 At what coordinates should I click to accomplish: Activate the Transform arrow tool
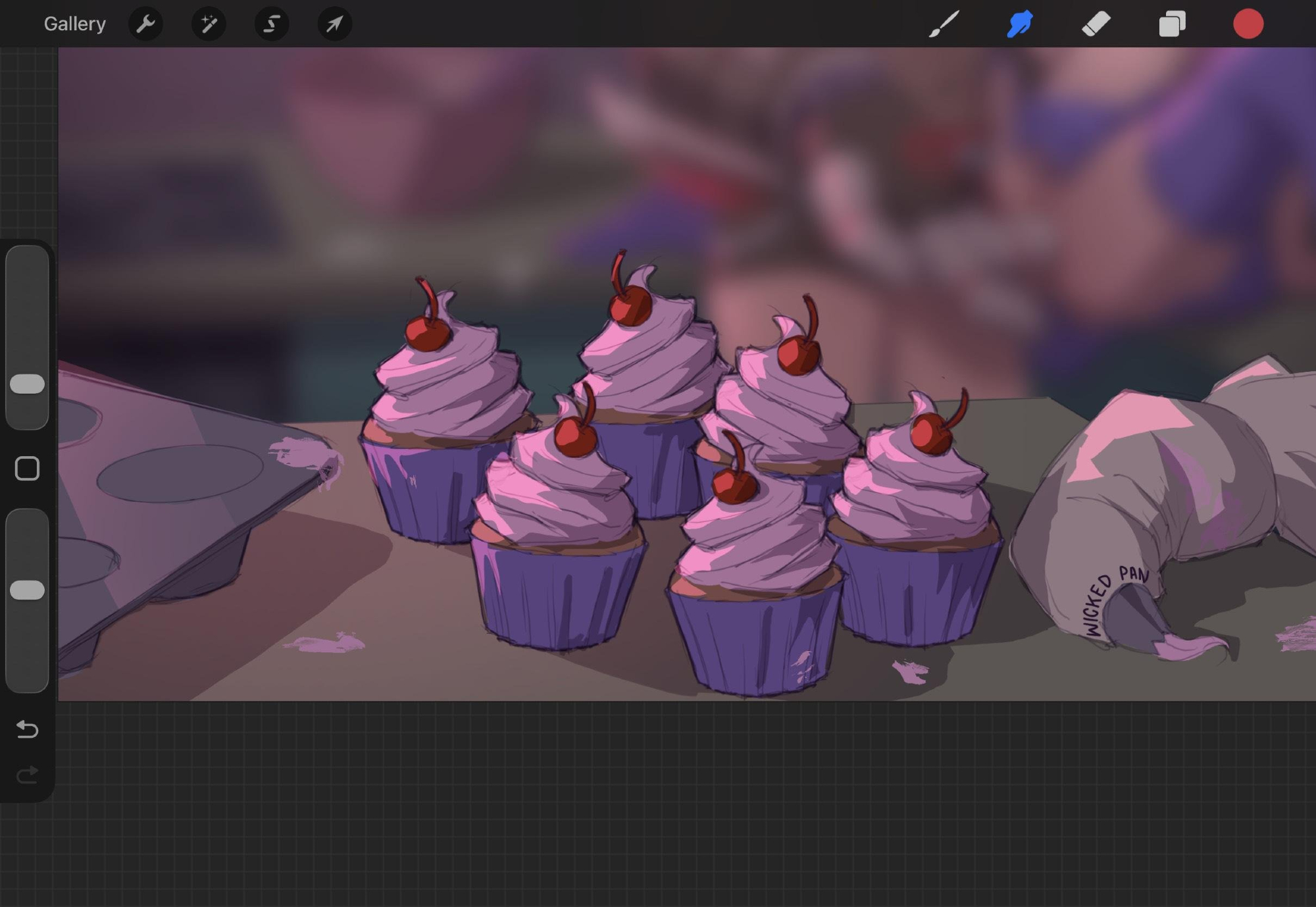coord(334,24)
